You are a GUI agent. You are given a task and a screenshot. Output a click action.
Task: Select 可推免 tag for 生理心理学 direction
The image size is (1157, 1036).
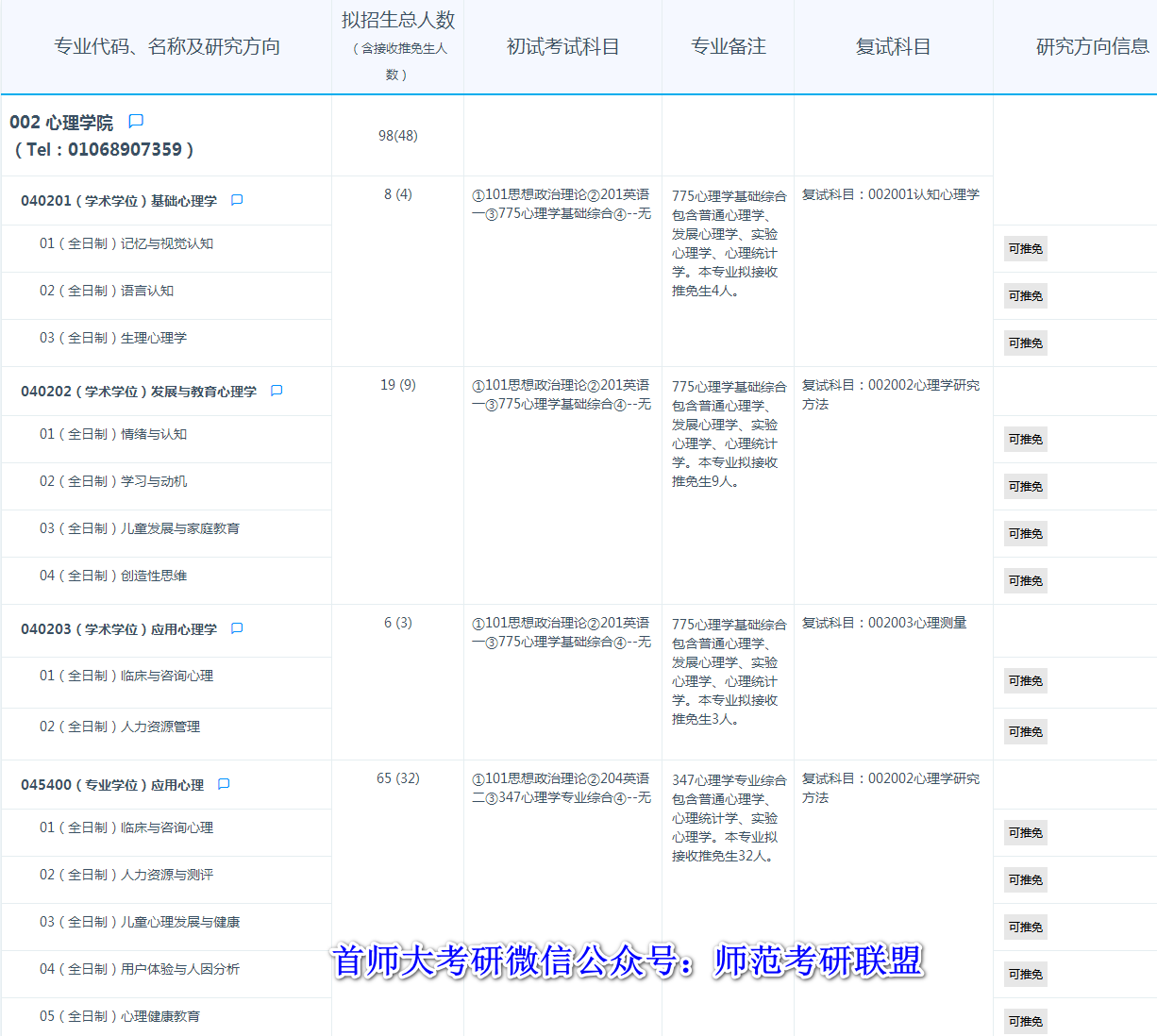click(1025, 343)
